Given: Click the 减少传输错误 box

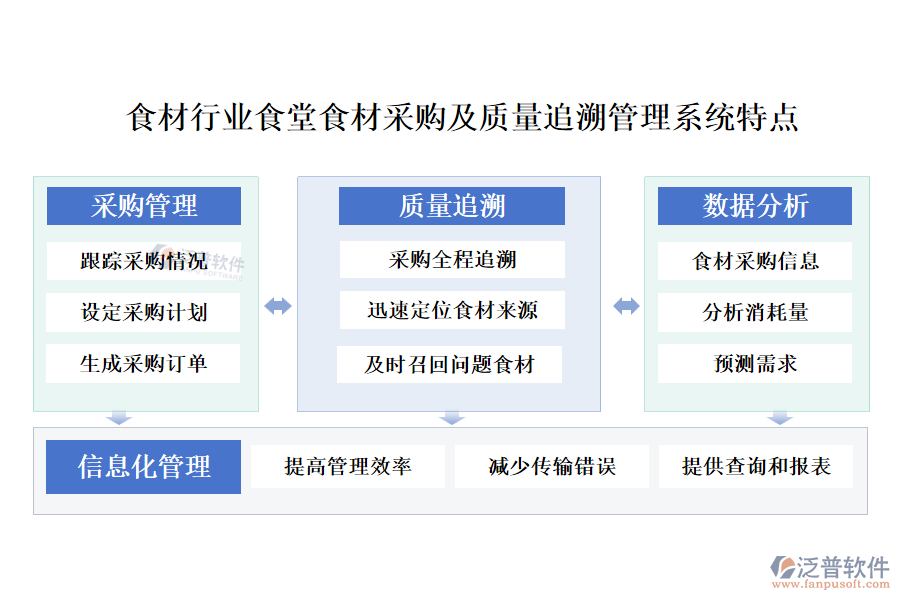Looking at the screenshot, I should (x=551, y=467).
